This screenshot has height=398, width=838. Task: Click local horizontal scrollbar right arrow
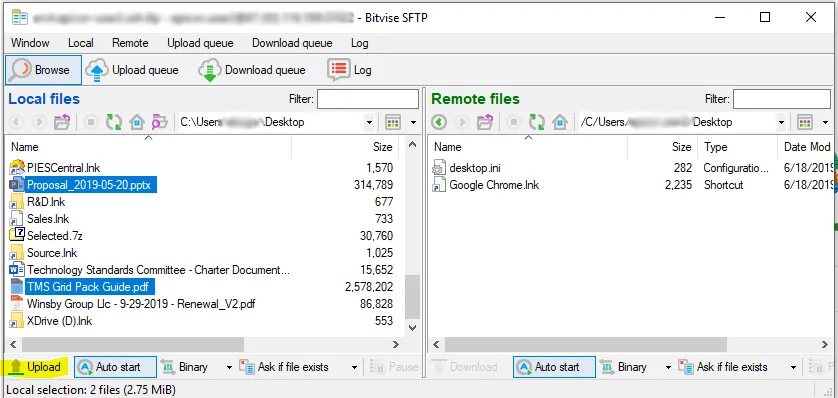point(396,345)
